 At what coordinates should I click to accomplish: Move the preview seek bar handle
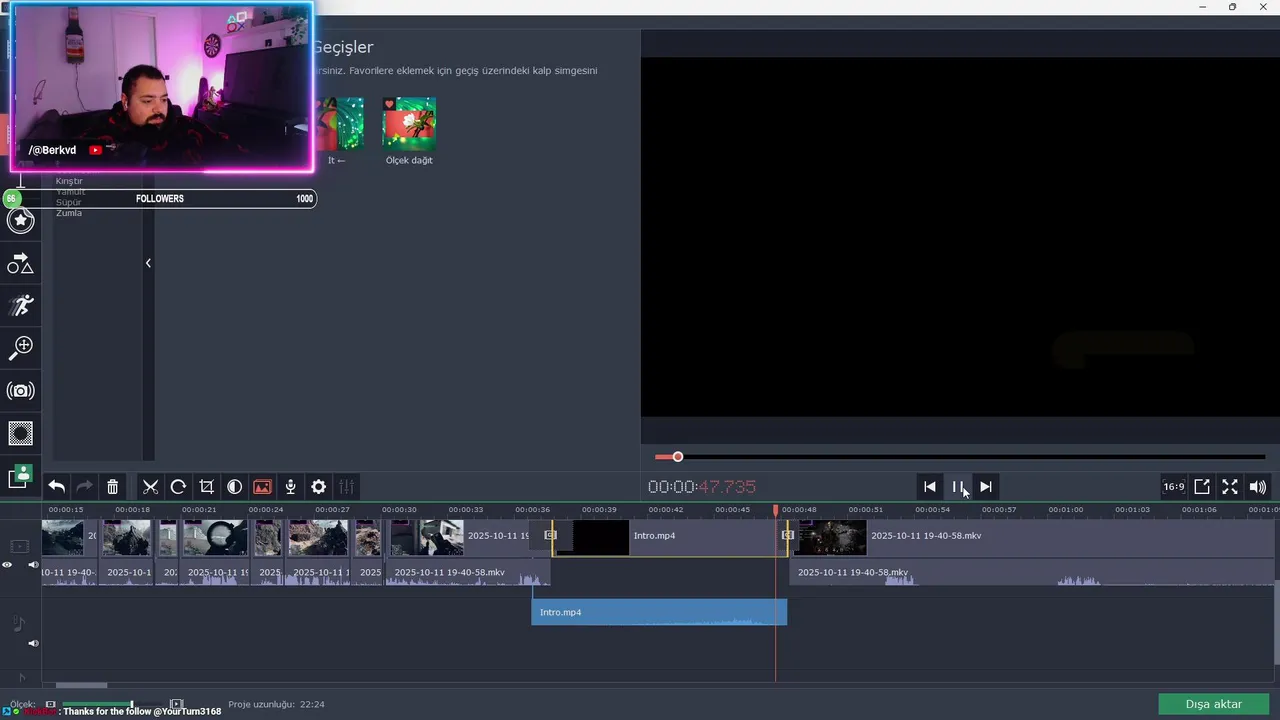coord(677,457)
